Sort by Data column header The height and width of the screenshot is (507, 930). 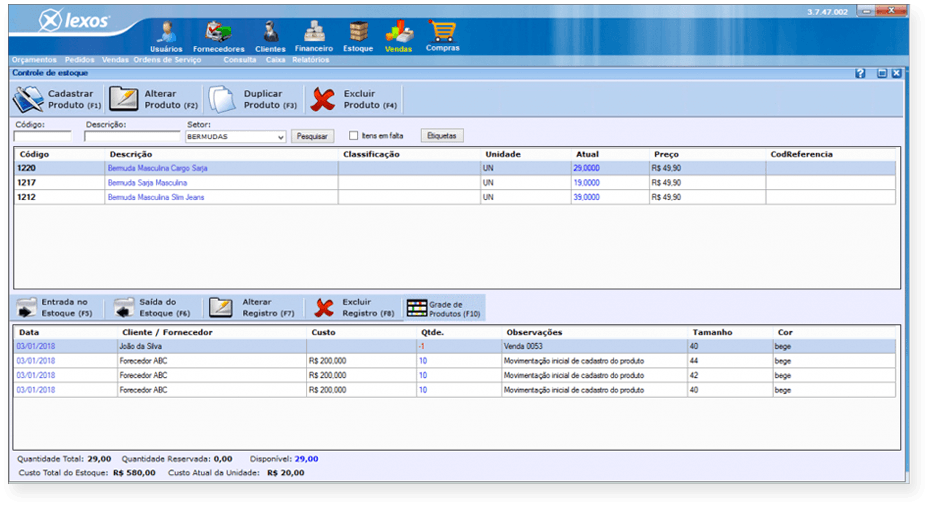pyautogui.click(x=29, y=333)
